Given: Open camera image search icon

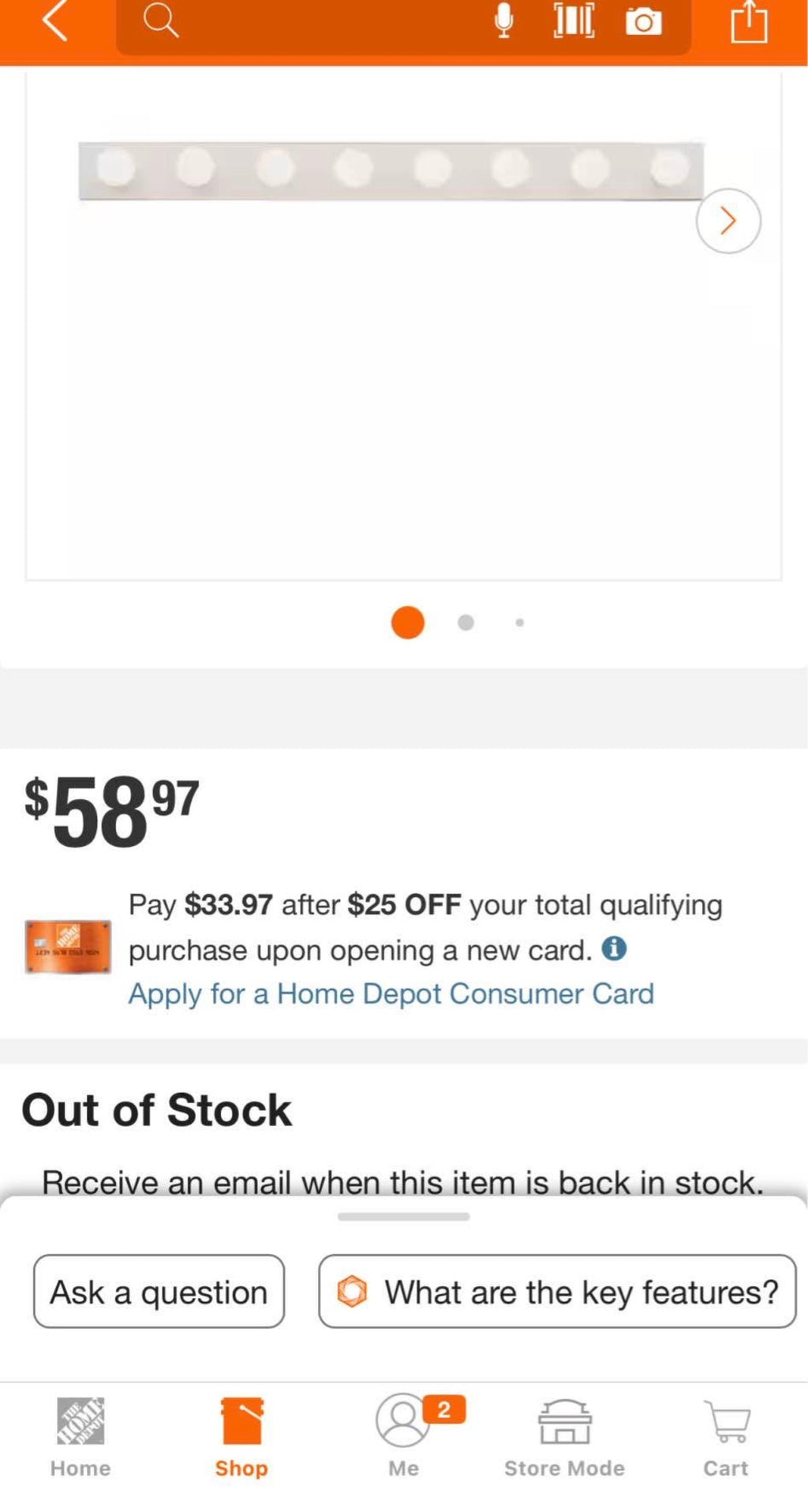Looking at the screenshot, I should point(644,21).
